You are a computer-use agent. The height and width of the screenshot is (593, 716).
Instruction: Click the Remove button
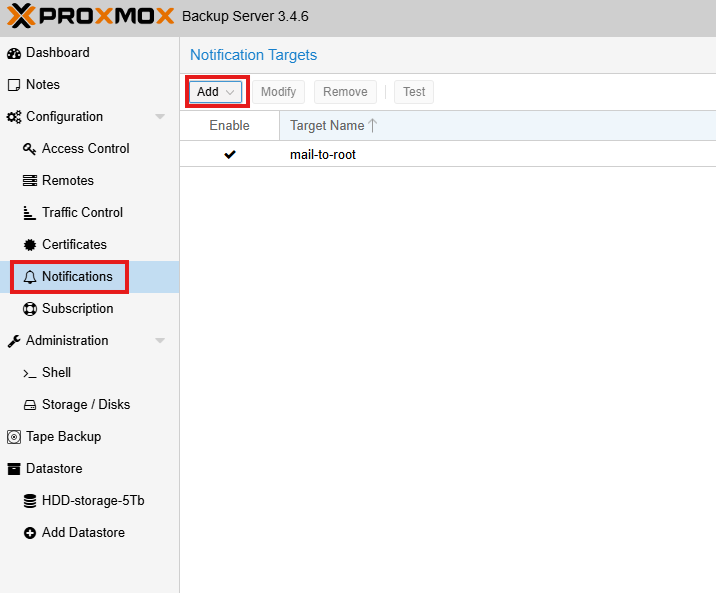(x=345, y=92)
